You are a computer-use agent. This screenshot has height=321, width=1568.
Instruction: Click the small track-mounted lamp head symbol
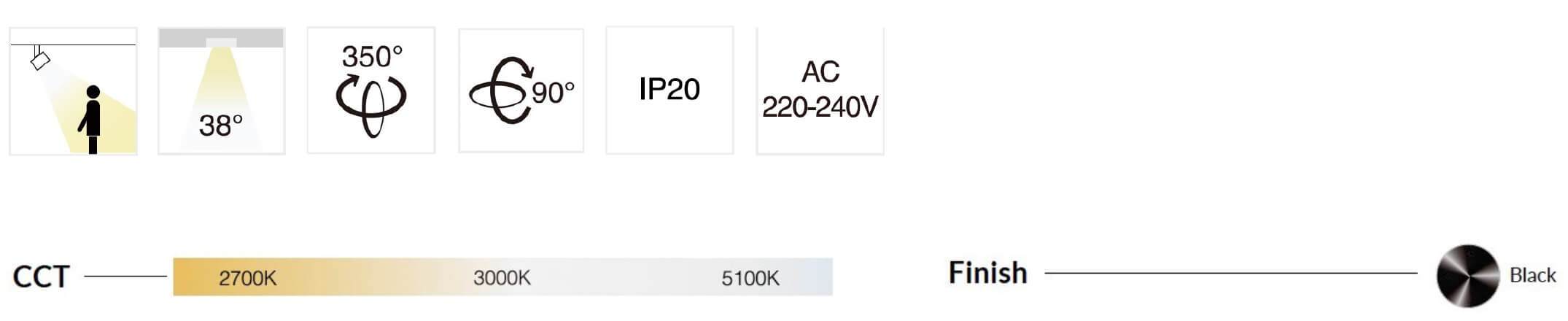pos(39,58)
